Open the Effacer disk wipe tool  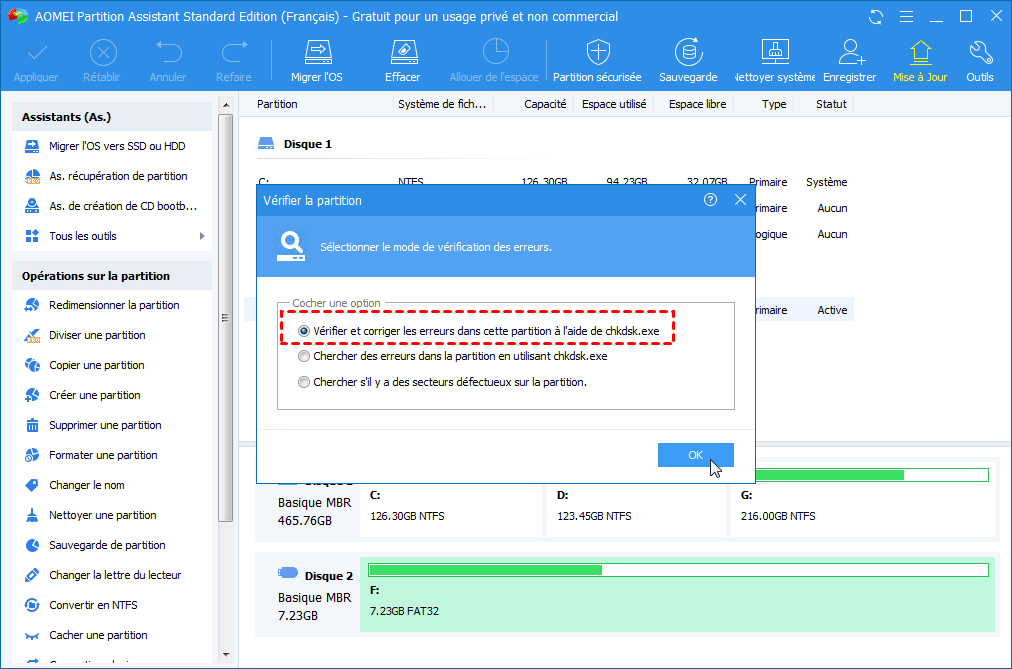click(403, 61)
